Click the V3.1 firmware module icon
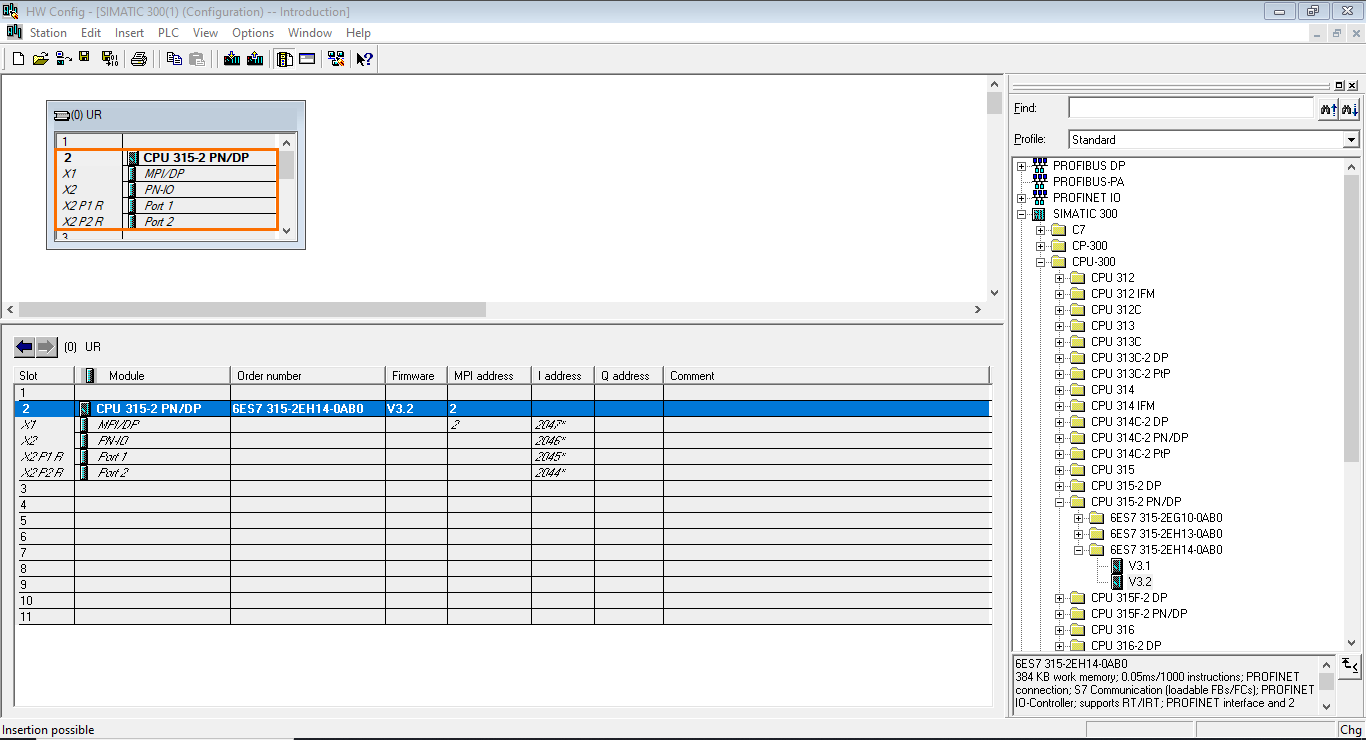This screenshot has width=1366, height=740. pyautogui.click(x=1117, y=566)
